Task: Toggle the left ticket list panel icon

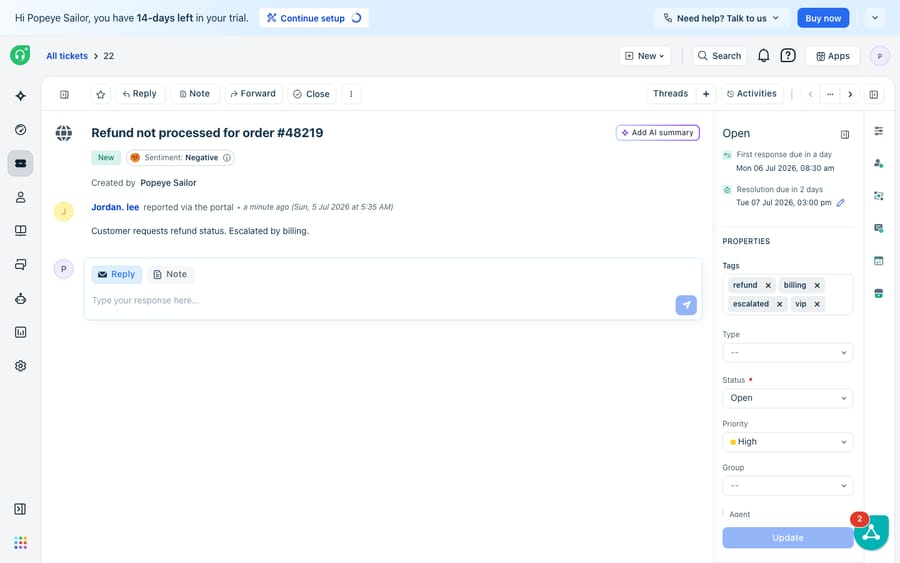Action: pyautogui.click(x=64, y=94)
